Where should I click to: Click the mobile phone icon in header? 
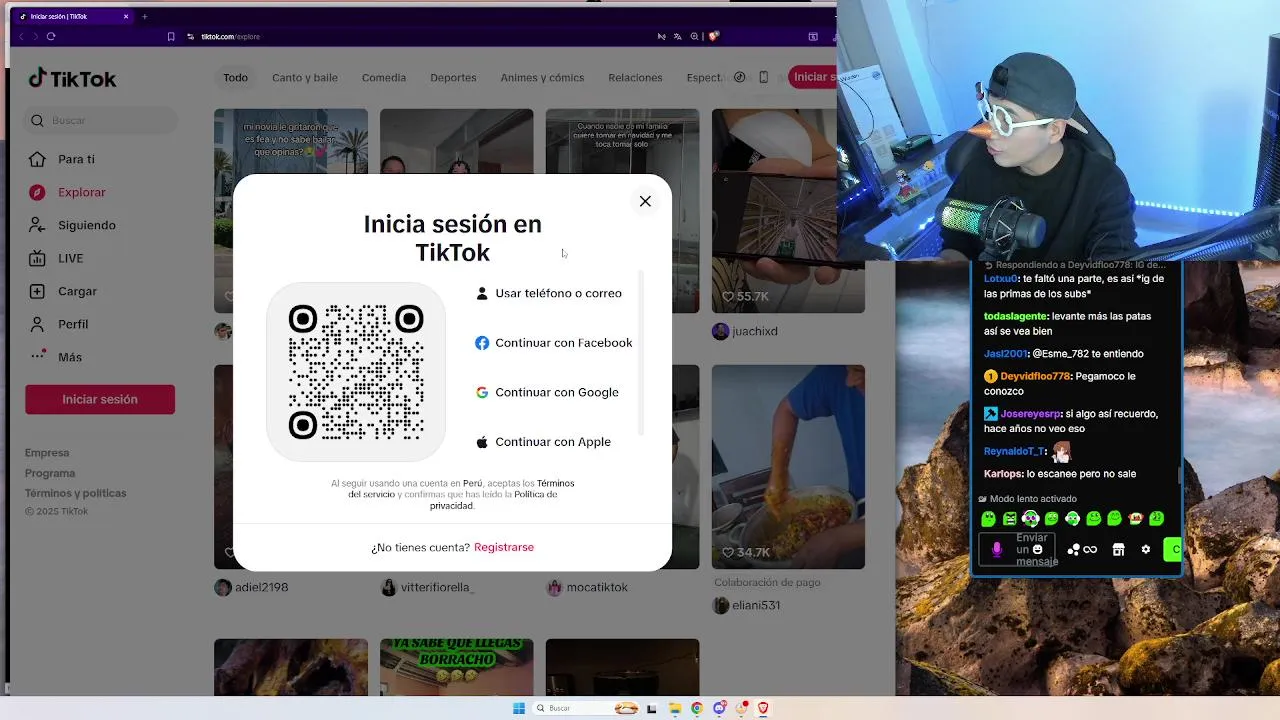(x=764, y=77)
